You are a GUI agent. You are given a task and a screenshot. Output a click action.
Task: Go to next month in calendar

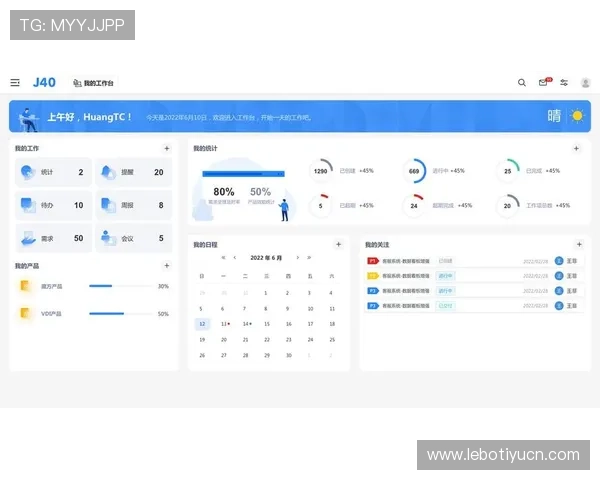(297, 258)
